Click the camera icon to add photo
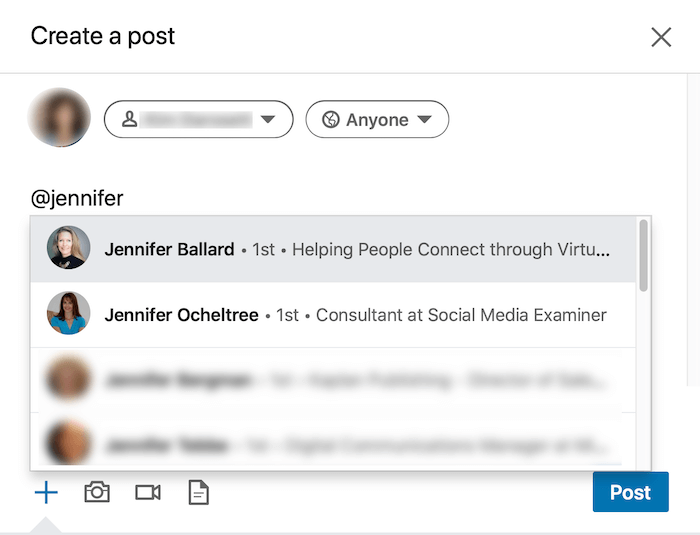700x535 pixels. [97, 492]
